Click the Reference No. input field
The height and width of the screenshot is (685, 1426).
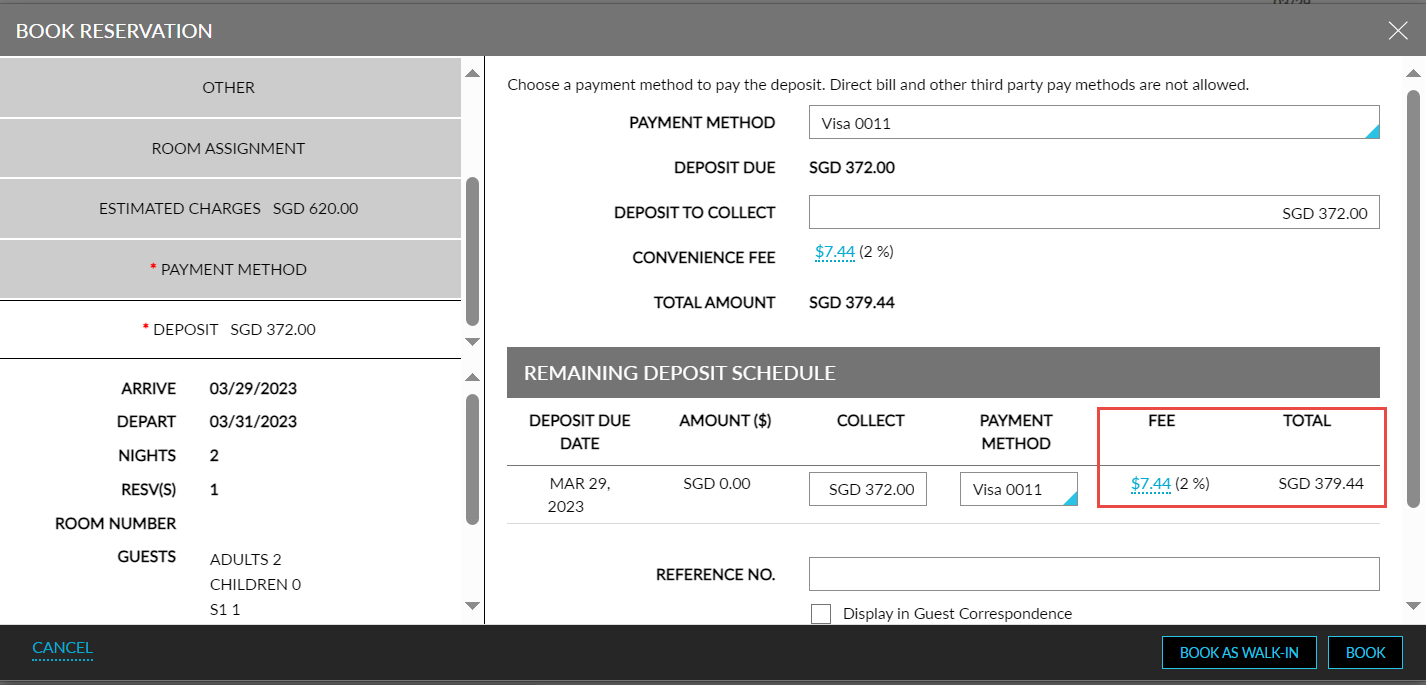(1093, 574)
